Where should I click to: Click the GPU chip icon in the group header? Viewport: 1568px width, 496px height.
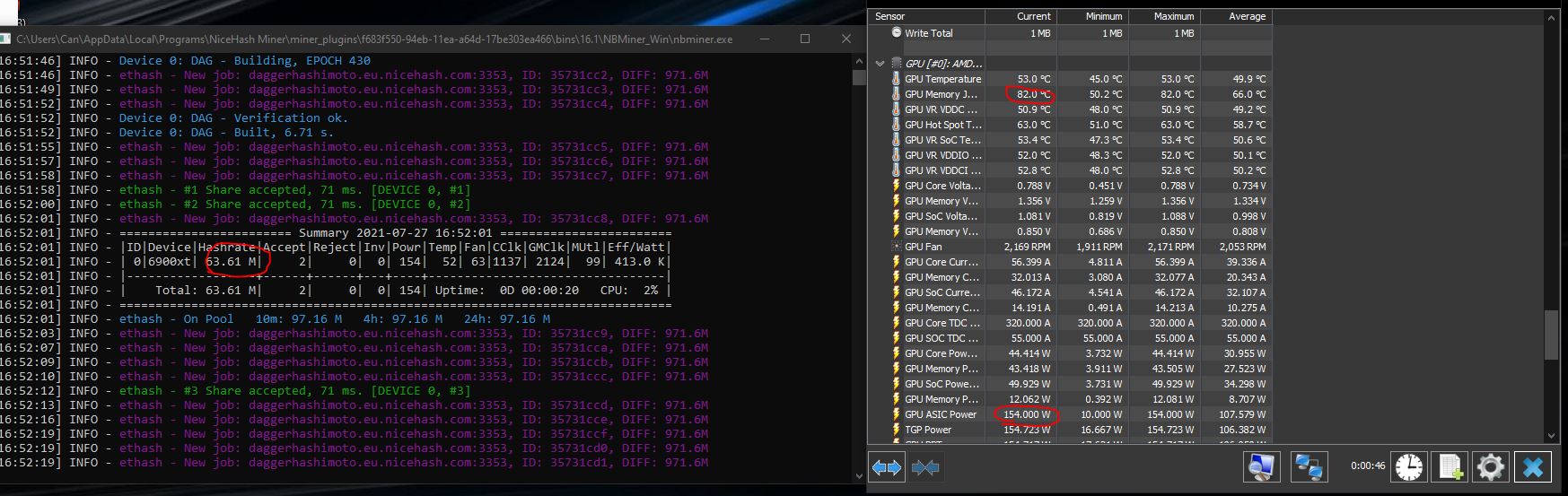coord(896,64)
